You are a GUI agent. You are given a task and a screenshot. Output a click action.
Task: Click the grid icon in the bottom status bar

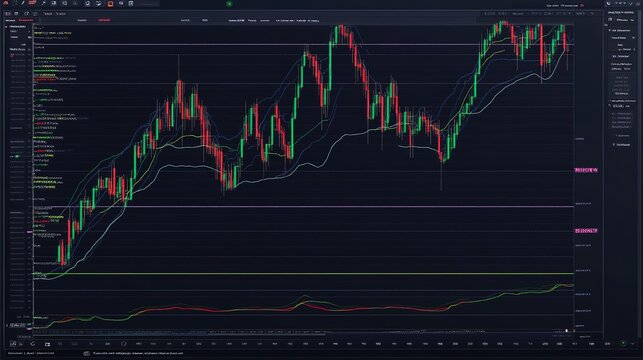click(87, 353)
